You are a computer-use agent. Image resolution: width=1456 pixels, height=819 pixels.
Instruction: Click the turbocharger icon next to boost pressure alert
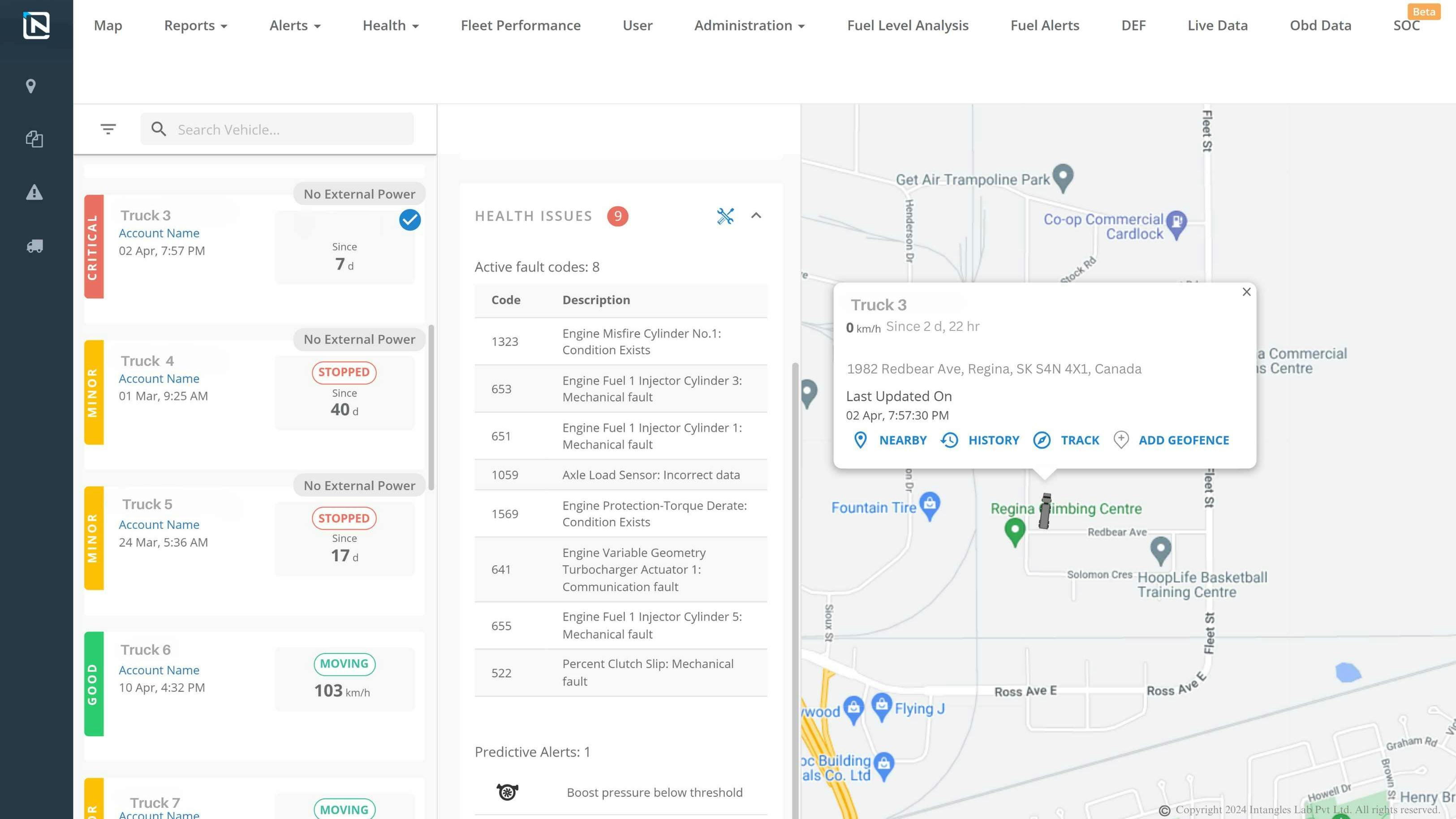click(x=507, y=792)
